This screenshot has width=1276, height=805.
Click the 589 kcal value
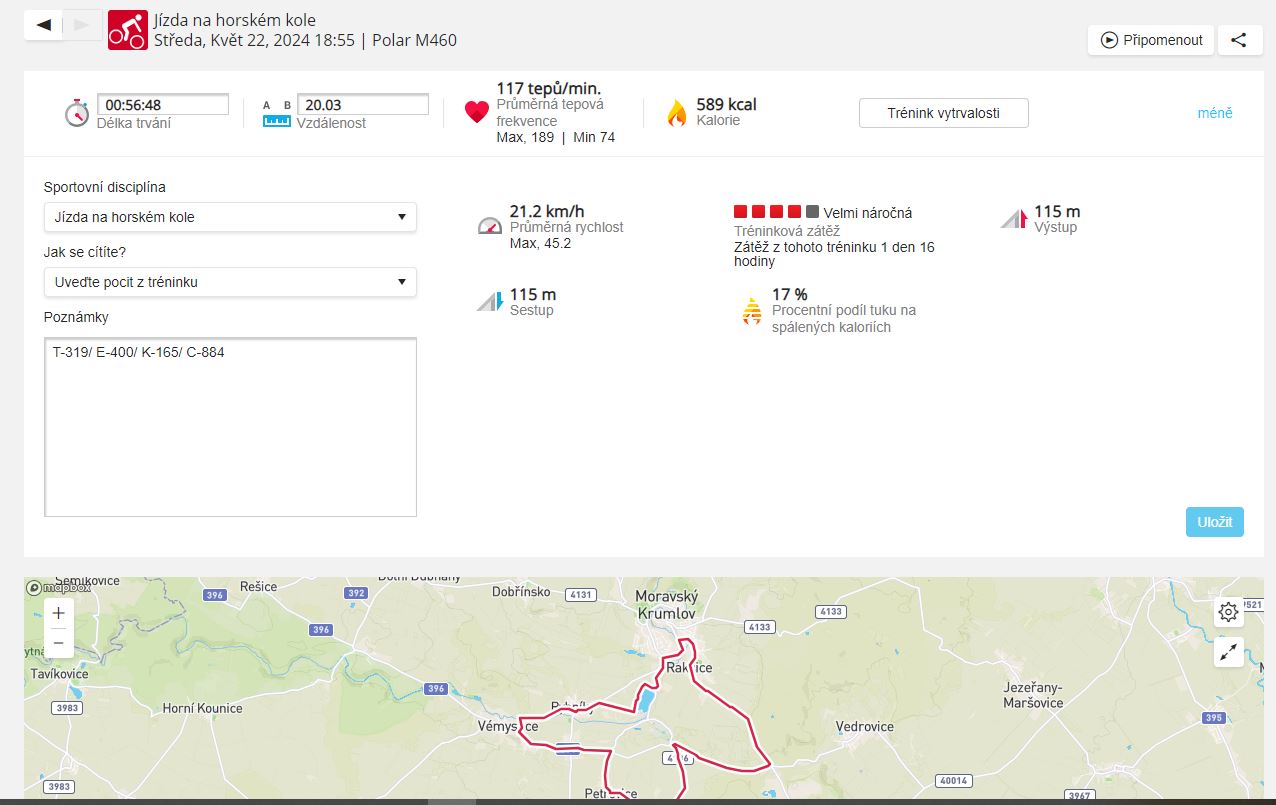click(726, 104)
